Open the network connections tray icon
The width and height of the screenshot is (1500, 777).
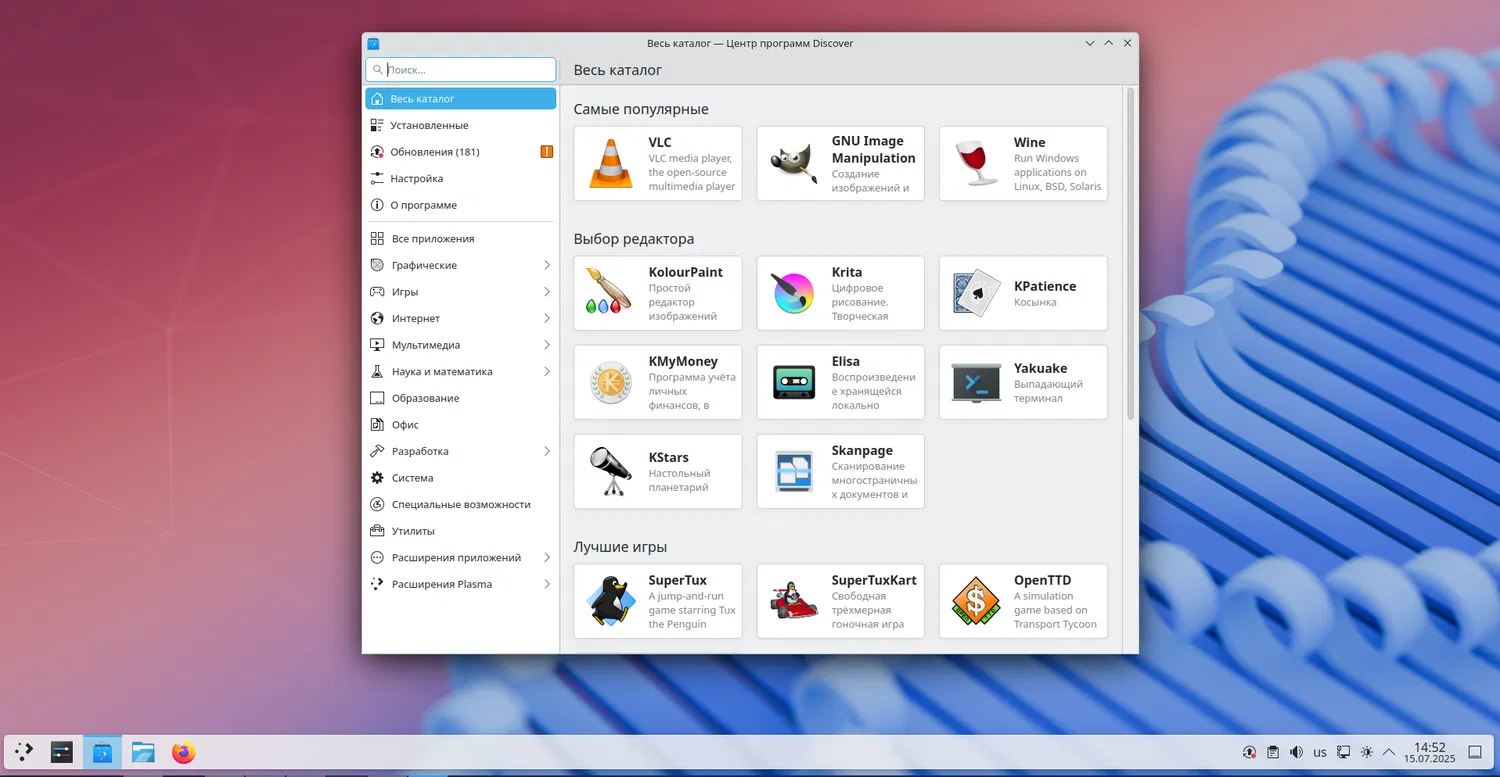[1344, 752]
